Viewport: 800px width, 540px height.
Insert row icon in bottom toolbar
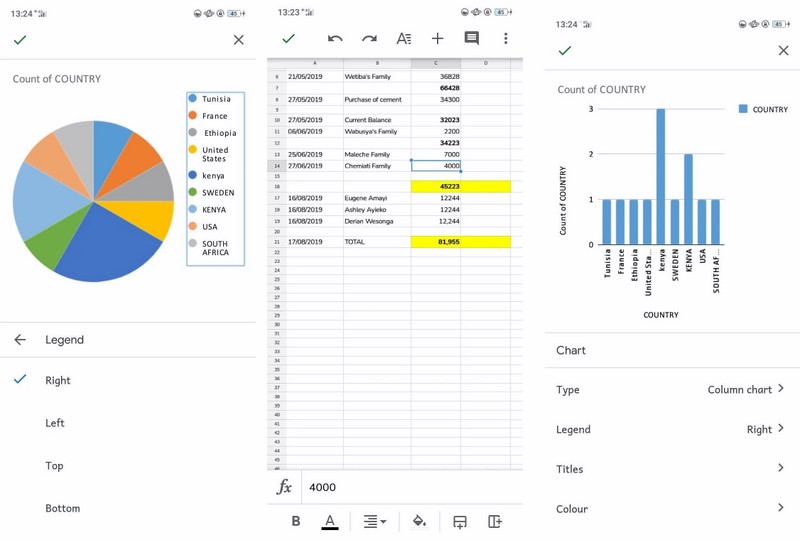460,522
